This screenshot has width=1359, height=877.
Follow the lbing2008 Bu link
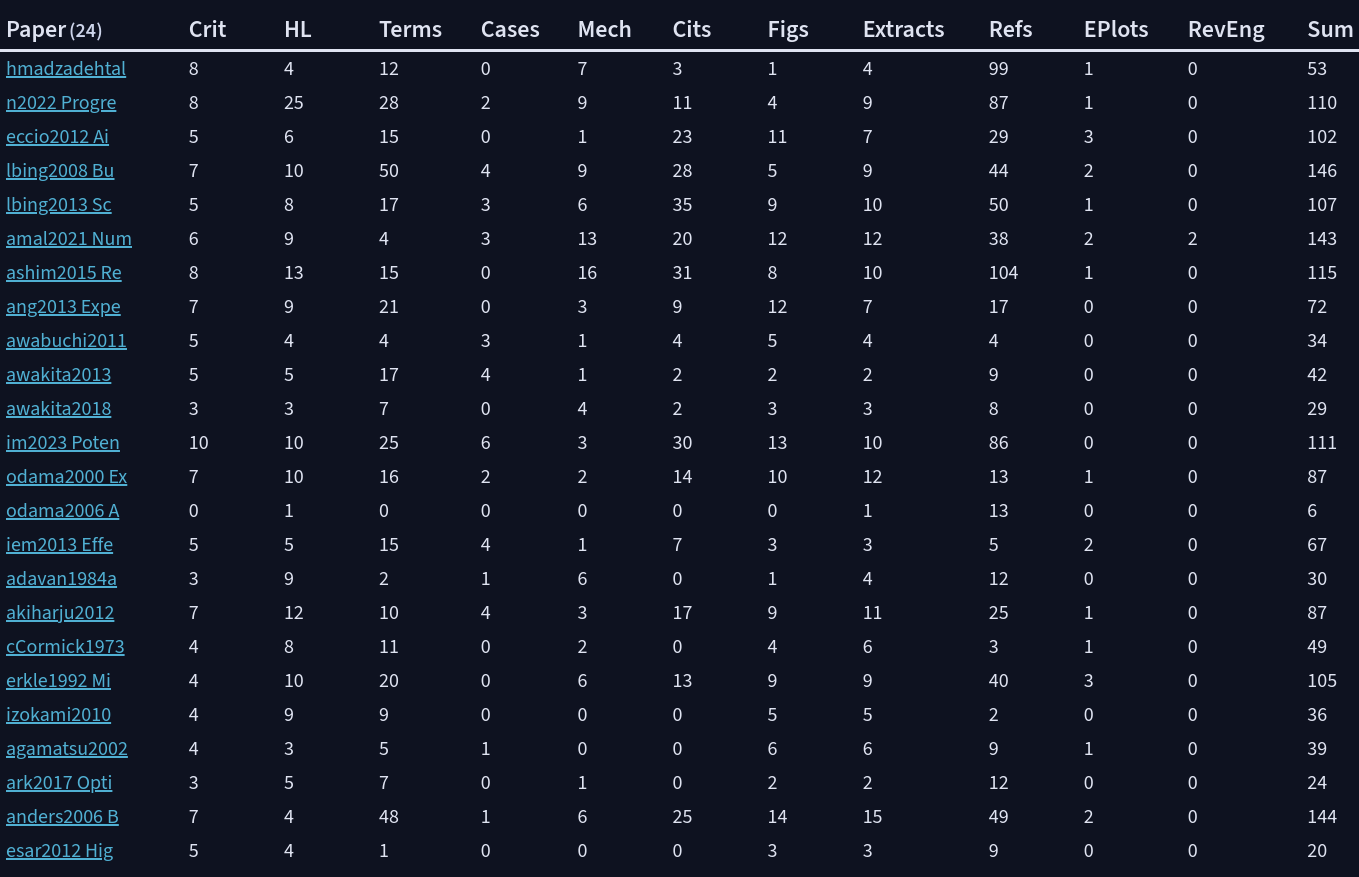click(60, 171)
